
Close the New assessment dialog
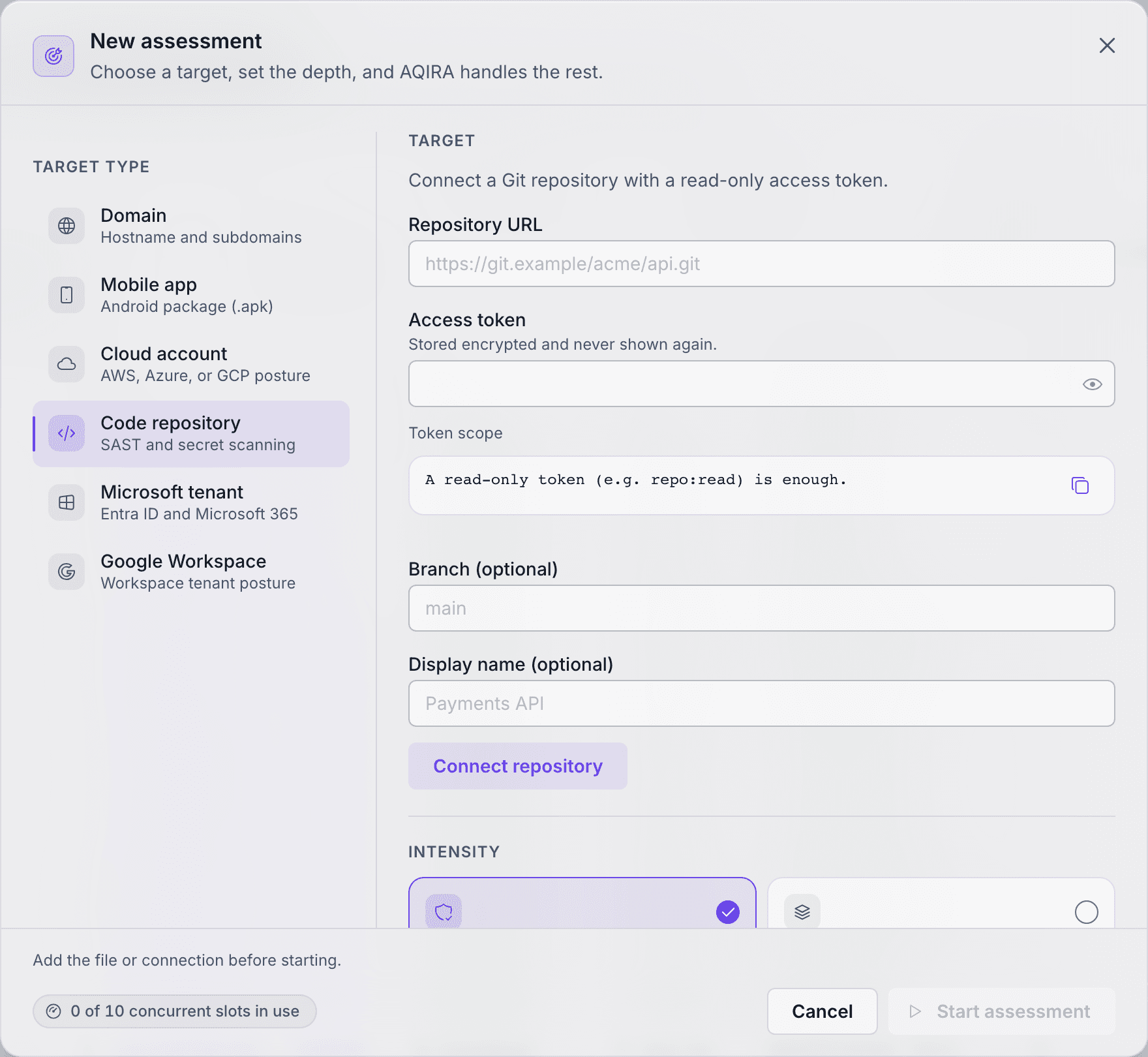[1107, 46]
